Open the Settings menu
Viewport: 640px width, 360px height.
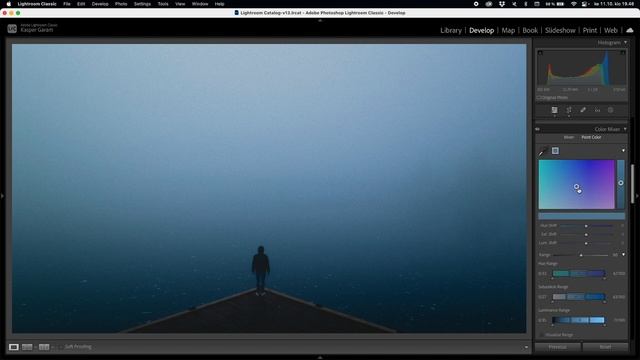point(142,4)
